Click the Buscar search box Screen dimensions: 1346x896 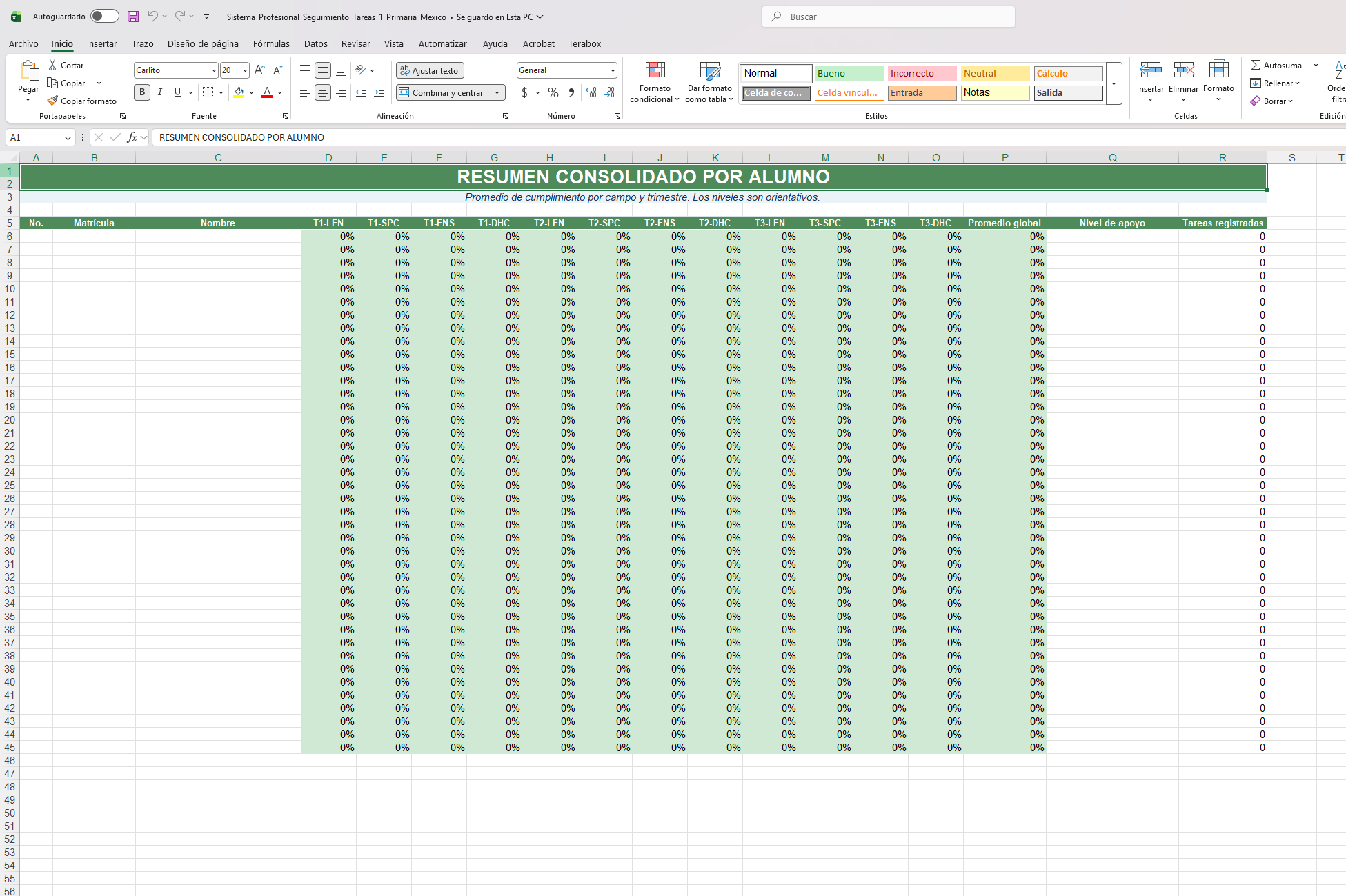point(889,17)
